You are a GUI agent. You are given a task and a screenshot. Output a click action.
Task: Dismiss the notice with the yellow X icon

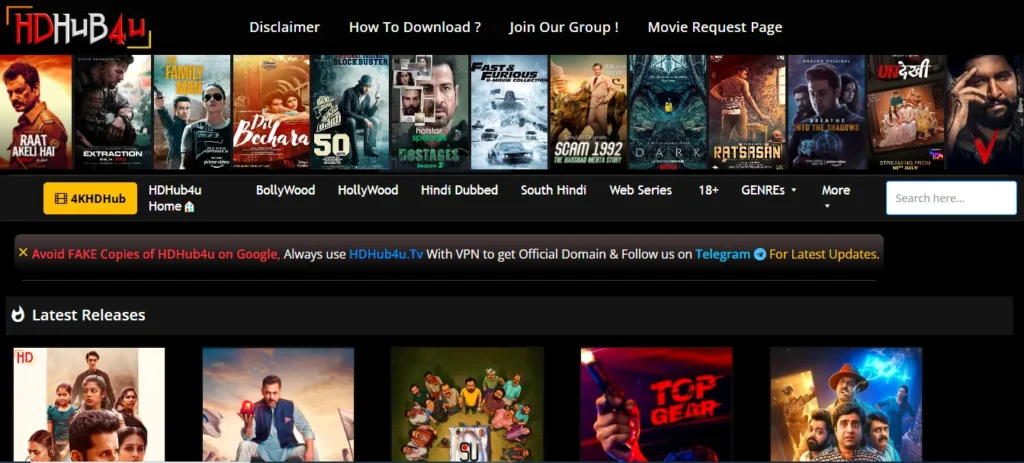click(x=23, y=253)
